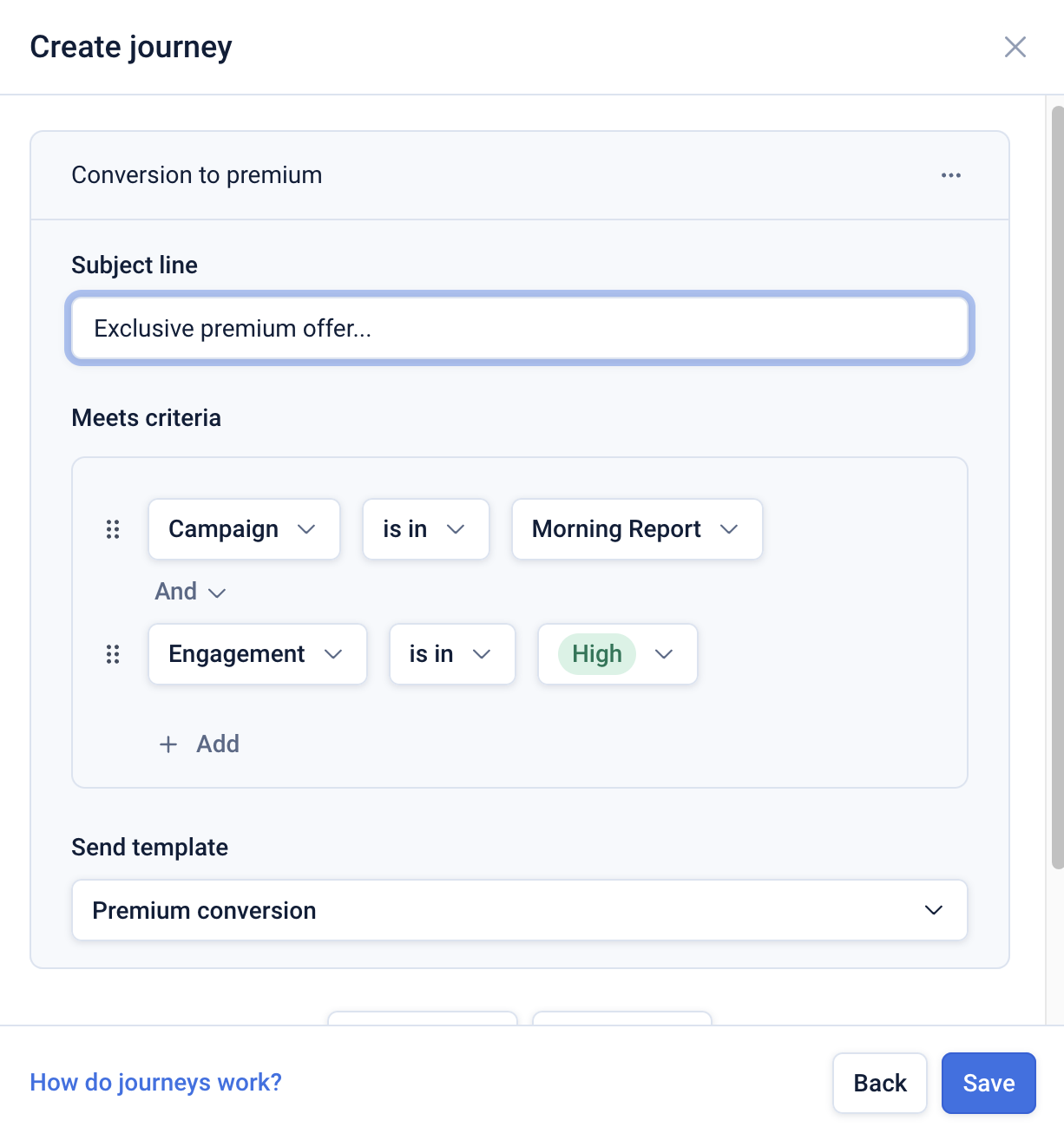The width and height of the screenshot is (1064, 1140).
Task: Grab the Campaign row drag handle
Action: tap(113, 529)
